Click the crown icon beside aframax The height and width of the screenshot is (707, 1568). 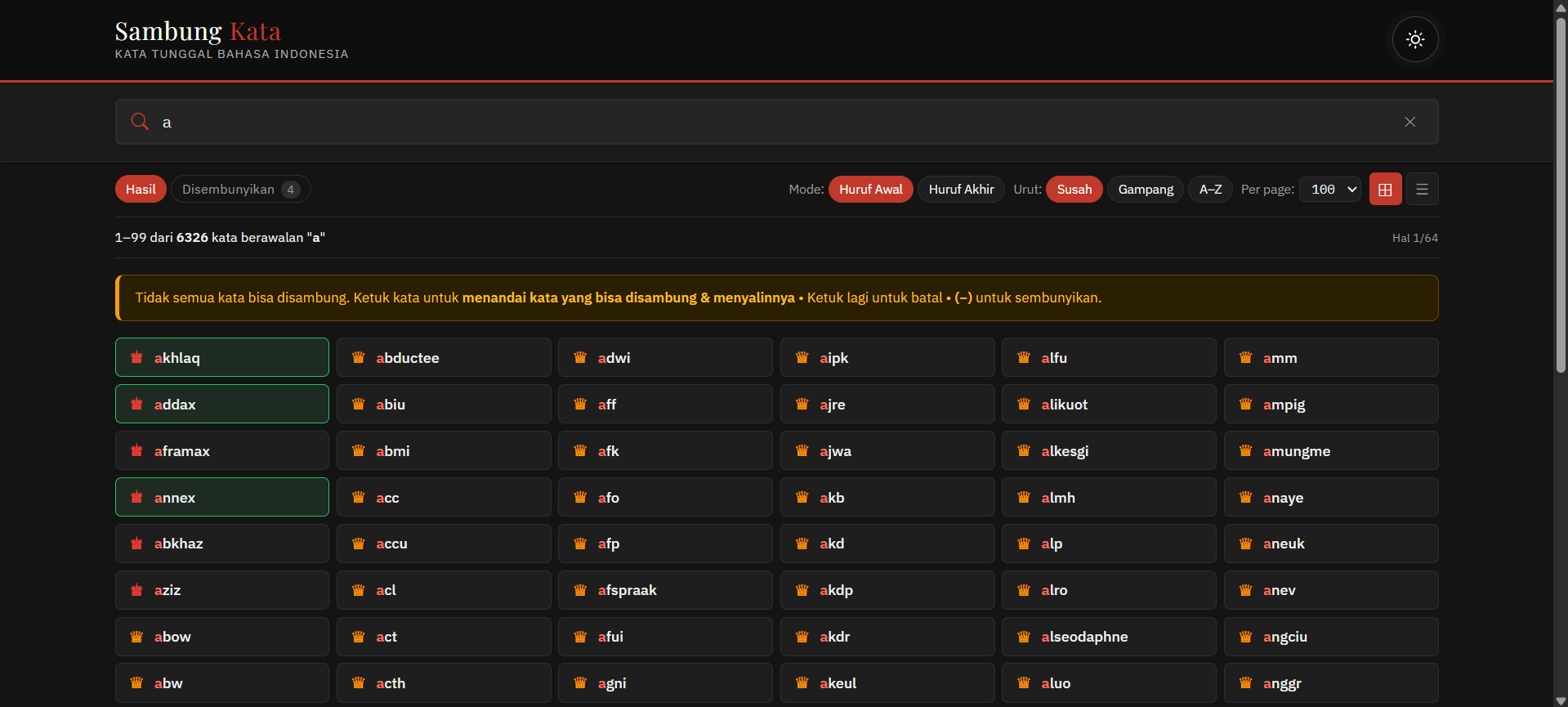point(136,450)
